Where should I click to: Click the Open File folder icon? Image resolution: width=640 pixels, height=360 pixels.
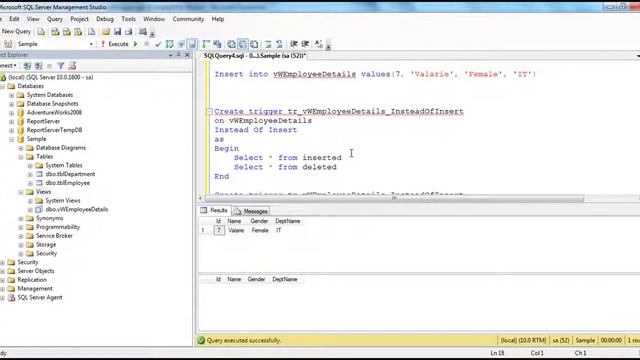[106, 32]
